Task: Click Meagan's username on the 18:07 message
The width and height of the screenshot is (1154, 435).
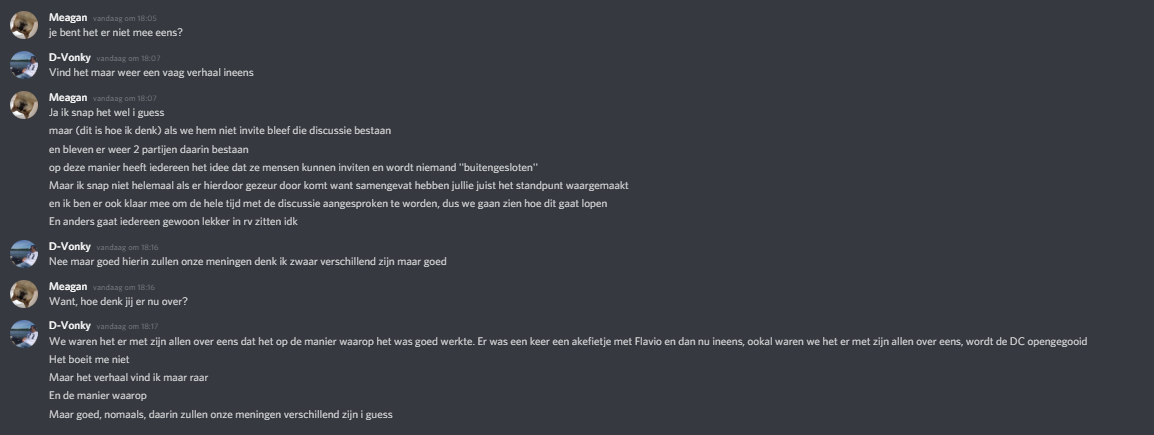Action: (x=67, y=97)
